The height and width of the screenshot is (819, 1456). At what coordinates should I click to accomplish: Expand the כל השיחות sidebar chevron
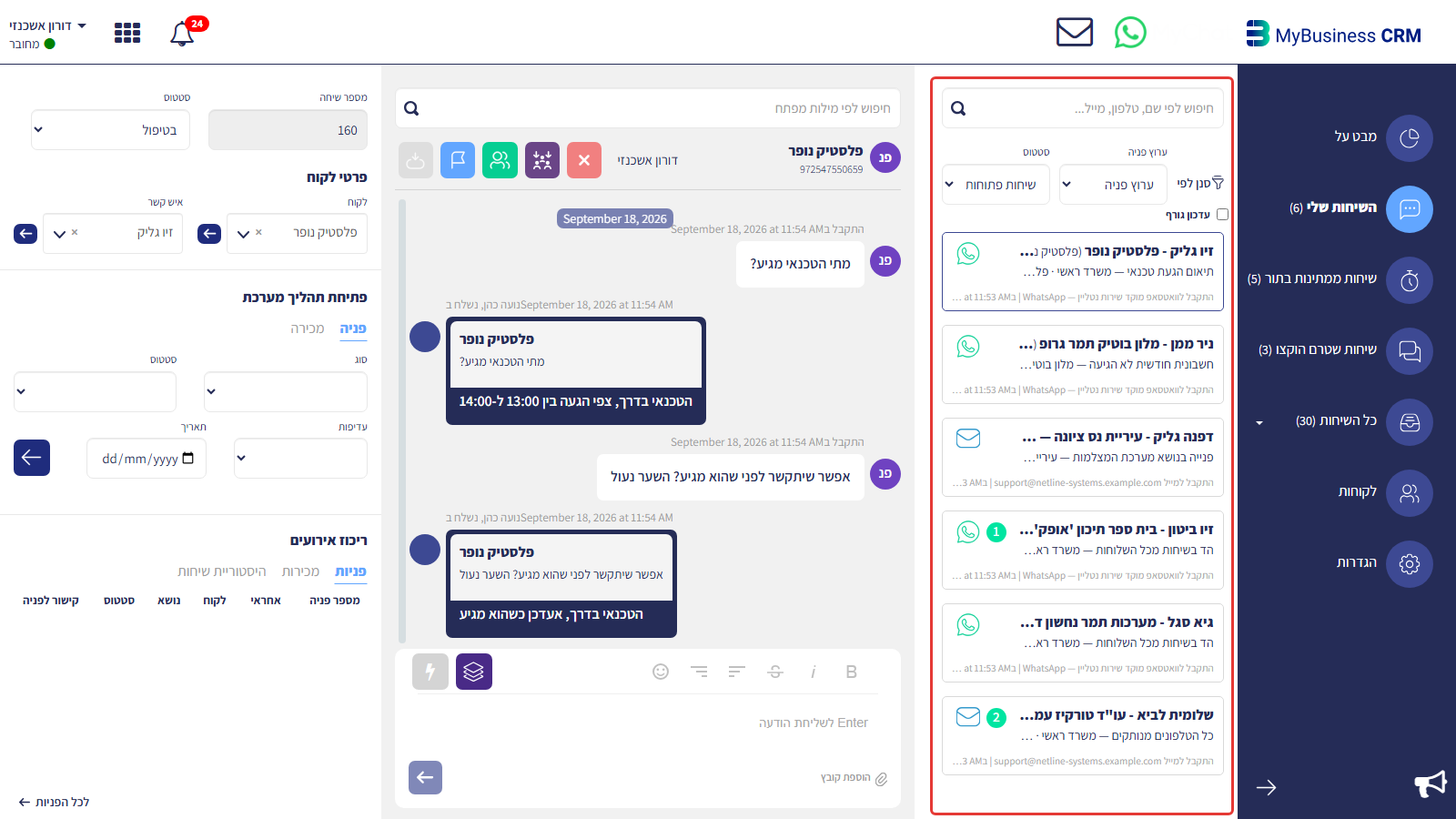pyautogui.click(x=1259, y=422)
